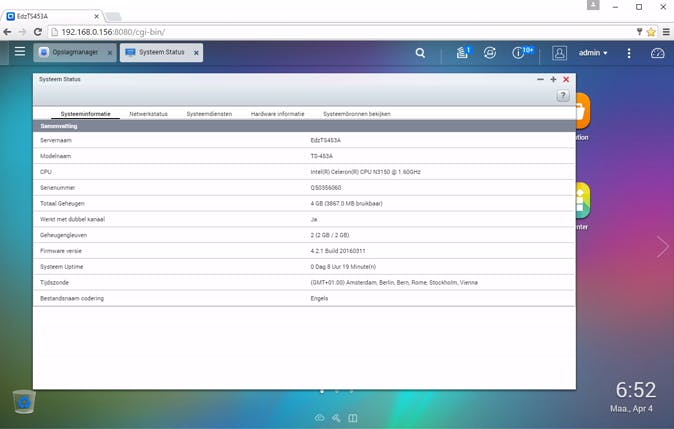
Task: Click the desktop clock showing 6:52
Action: pyautogui.click(x=636, y=390)
